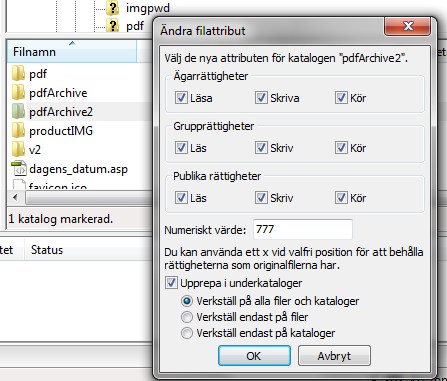Select Verkställ på alla filer och kataloger
The height and width of the screenshot is (381, 447).
click(187, 301)
